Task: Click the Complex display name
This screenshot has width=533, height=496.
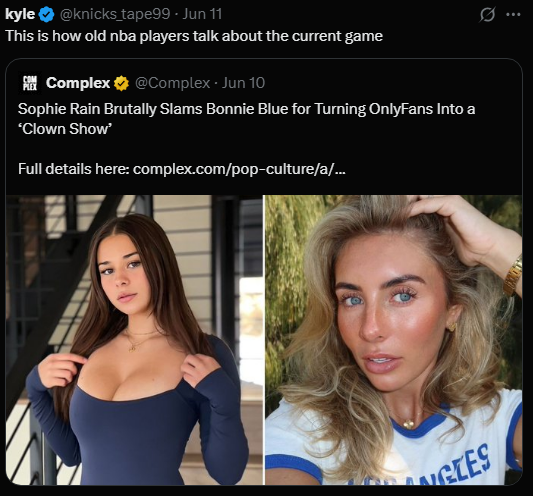Action: tap(78, 83)
